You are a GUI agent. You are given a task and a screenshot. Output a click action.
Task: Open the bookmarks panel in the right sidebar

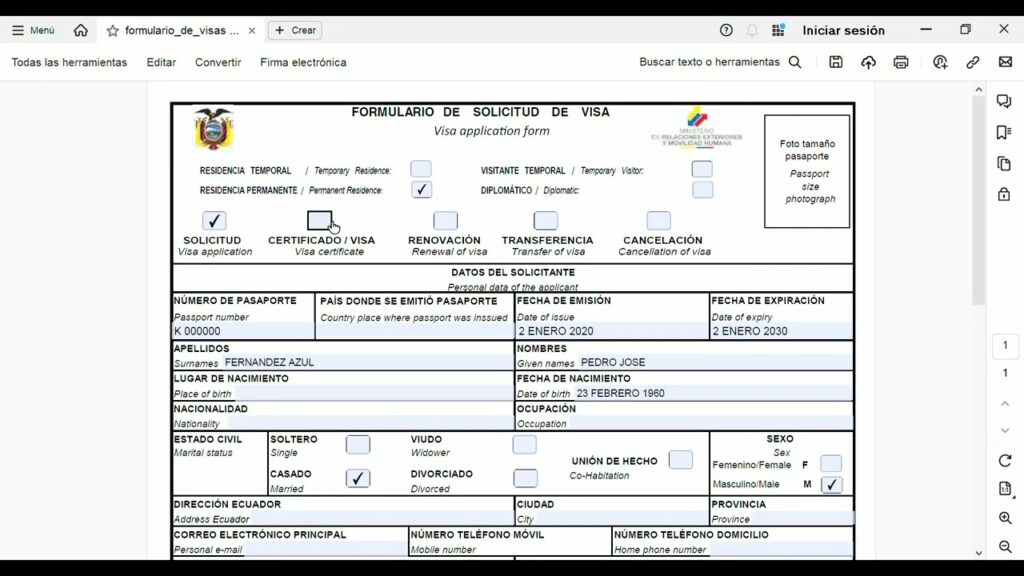pos(1004,133)
